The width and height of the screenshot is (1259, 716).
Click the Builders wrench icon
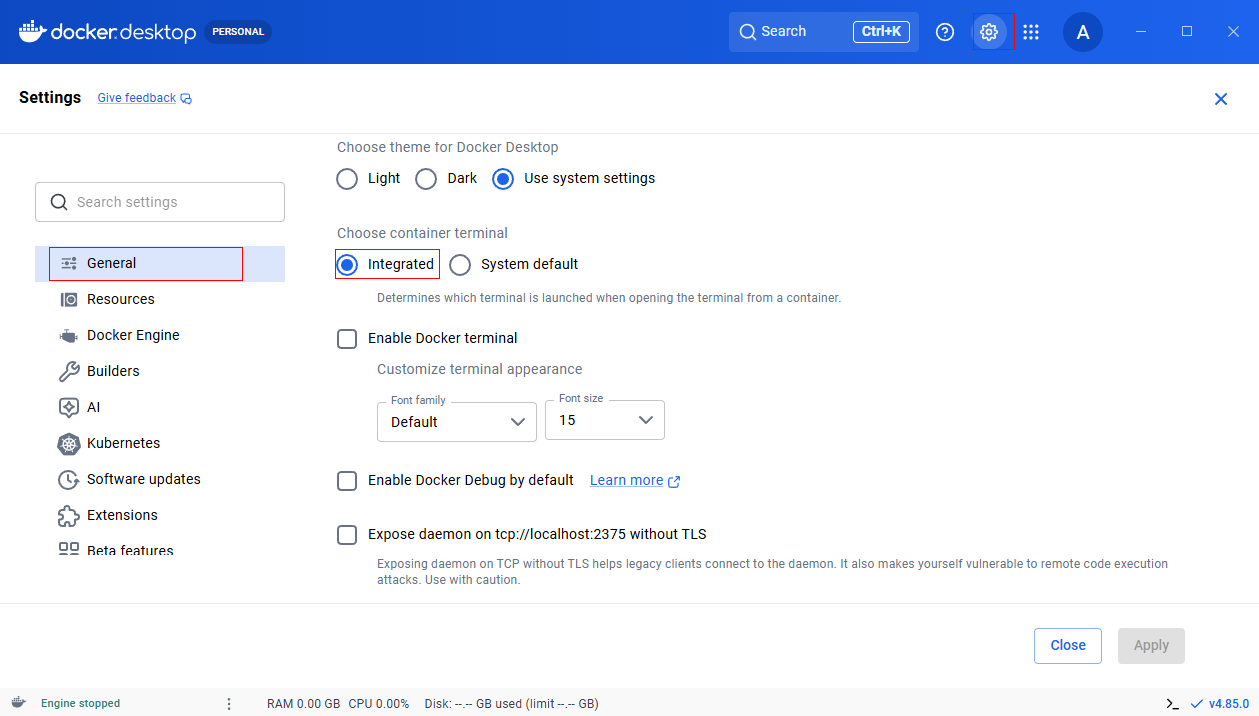click(x=69, y=371)
